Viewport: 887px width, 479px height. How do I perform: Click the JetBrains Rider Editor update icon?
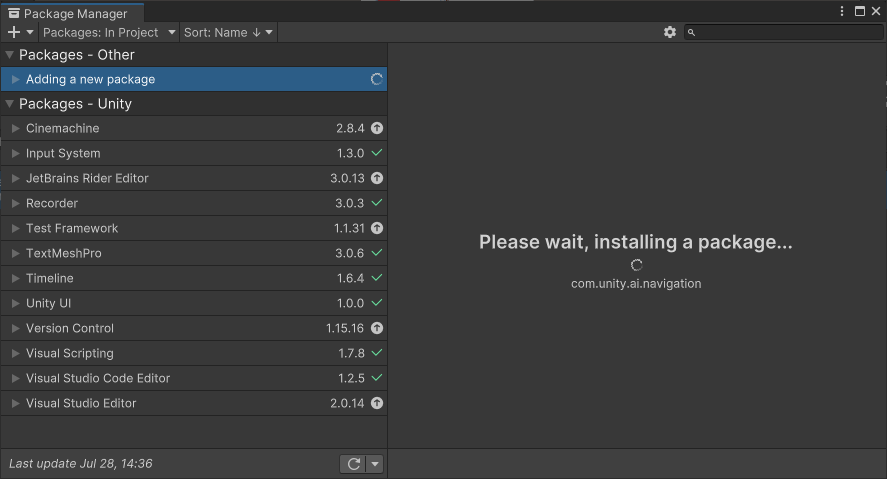click(x=377, y=178)
